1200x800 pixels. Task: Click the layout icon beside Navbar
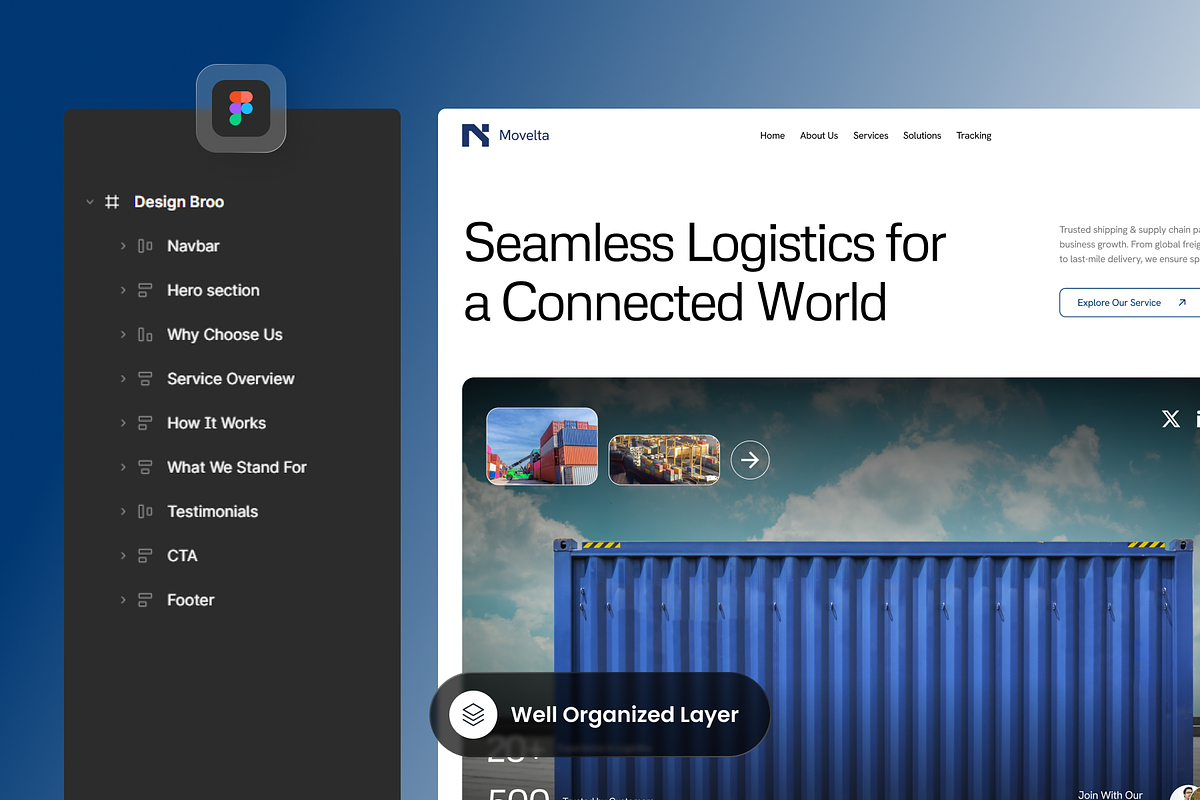pyautogui.click(x=145, y=246)
